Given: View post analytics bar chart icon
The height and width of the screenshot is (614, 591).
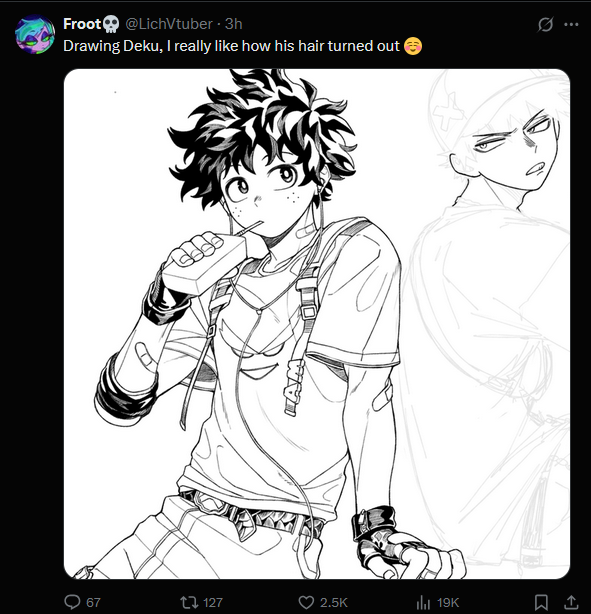Looking at the screenshot, I should click(x=423, y=602).
